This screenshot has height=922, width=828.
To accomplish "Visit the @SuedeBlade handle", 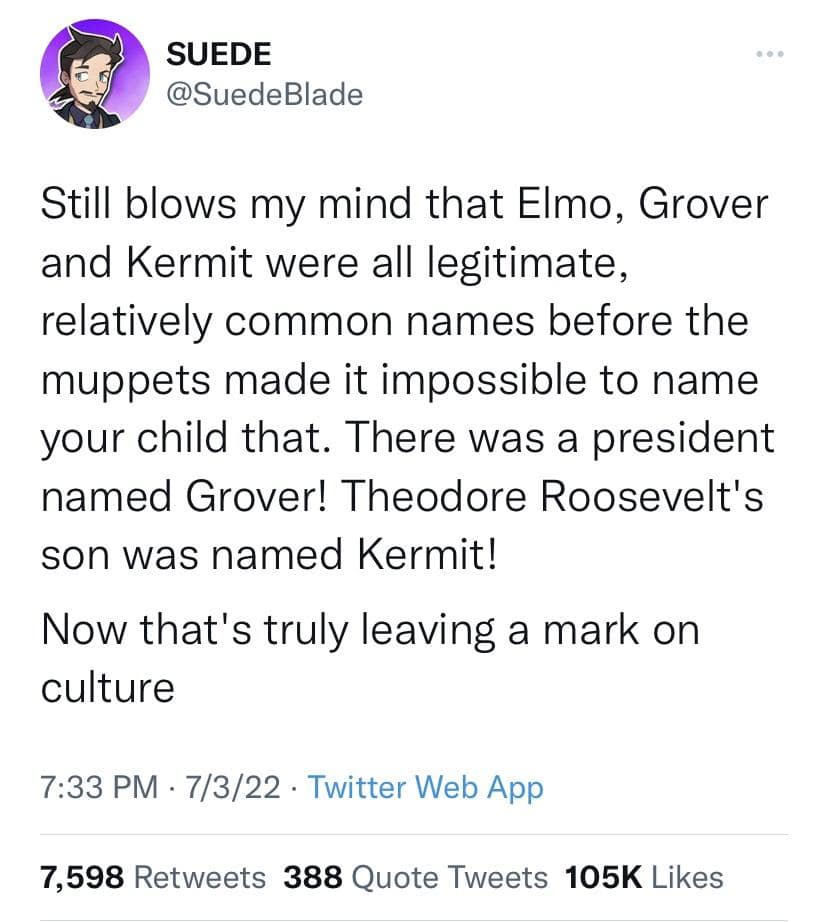I will [264, 94].
